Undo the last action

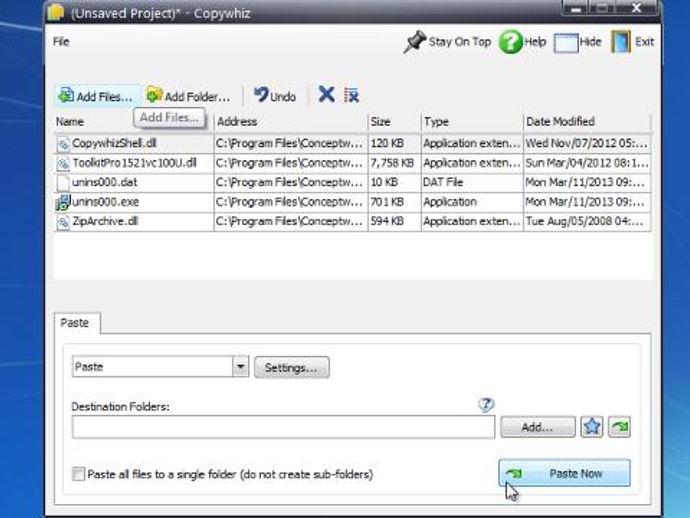point(275,96)
